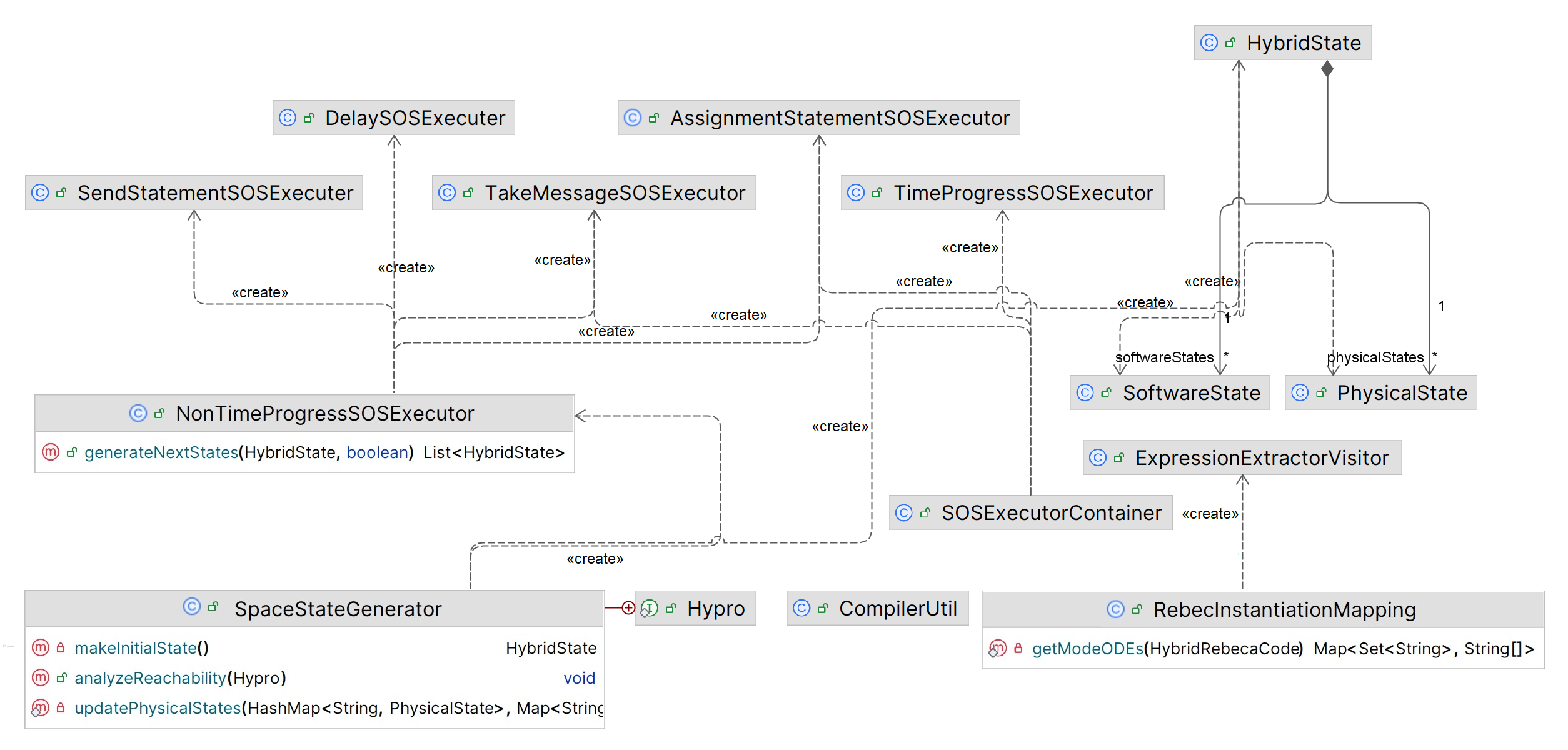Select the ExpressionExtractorVisitor class node
This screenshot has width=1568, height=750.
[1262, 458]
